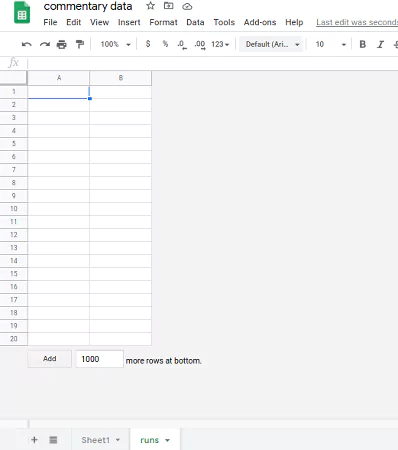The image size is (398, 450).
Task: Check the cloud save status icon
Action: pyautogui.click(x=187, y=6)
